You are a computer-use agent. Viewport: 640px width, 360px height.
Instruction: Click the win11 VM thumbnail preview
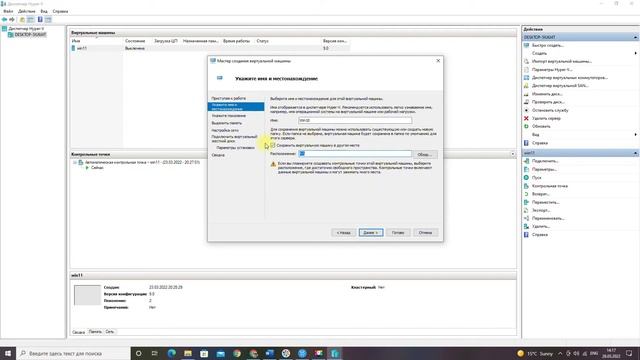(x=87, y=295)
